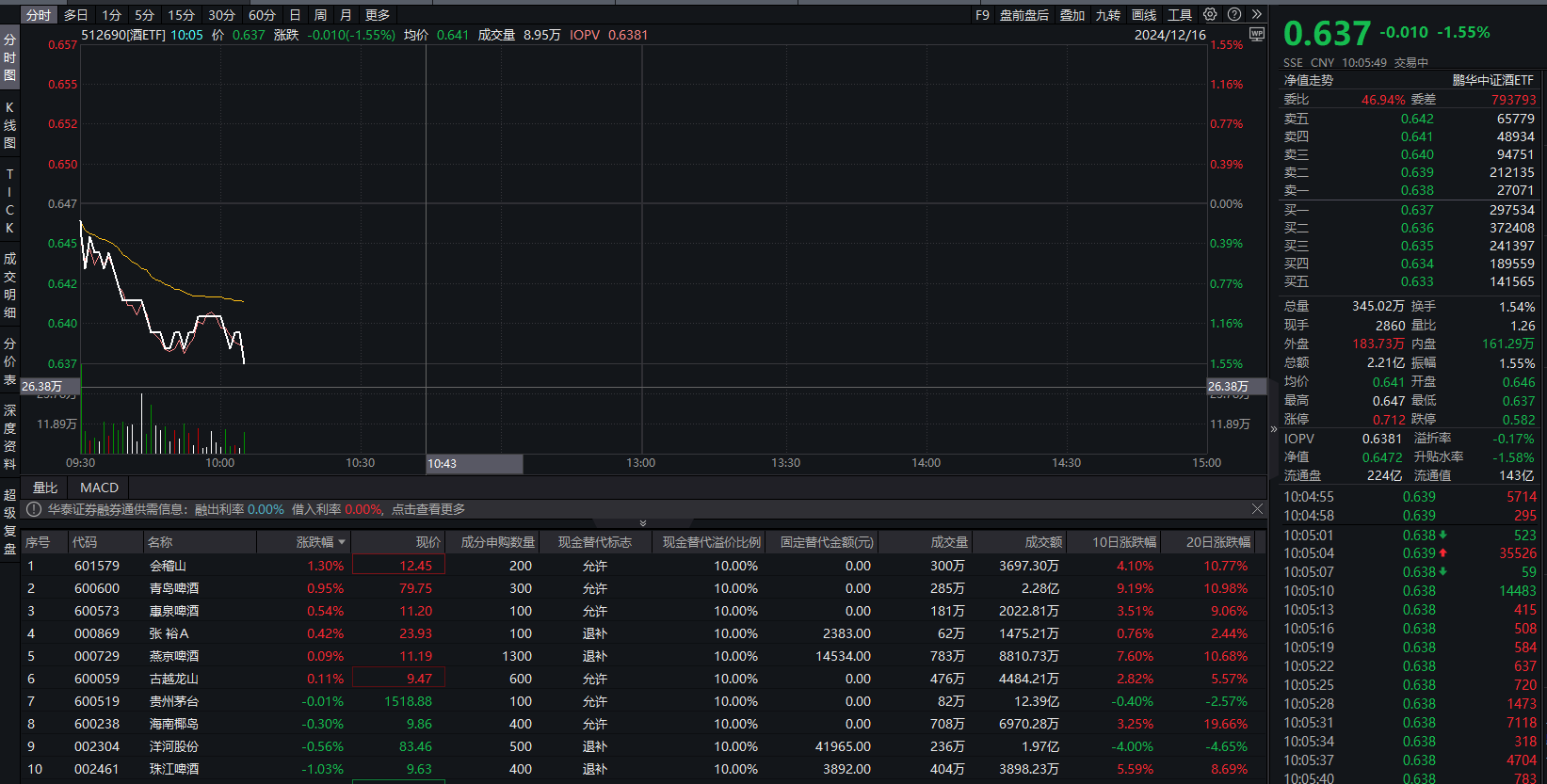Collapse right quote panel with side arrows
1547x784 pixels.
point(1273,429)
